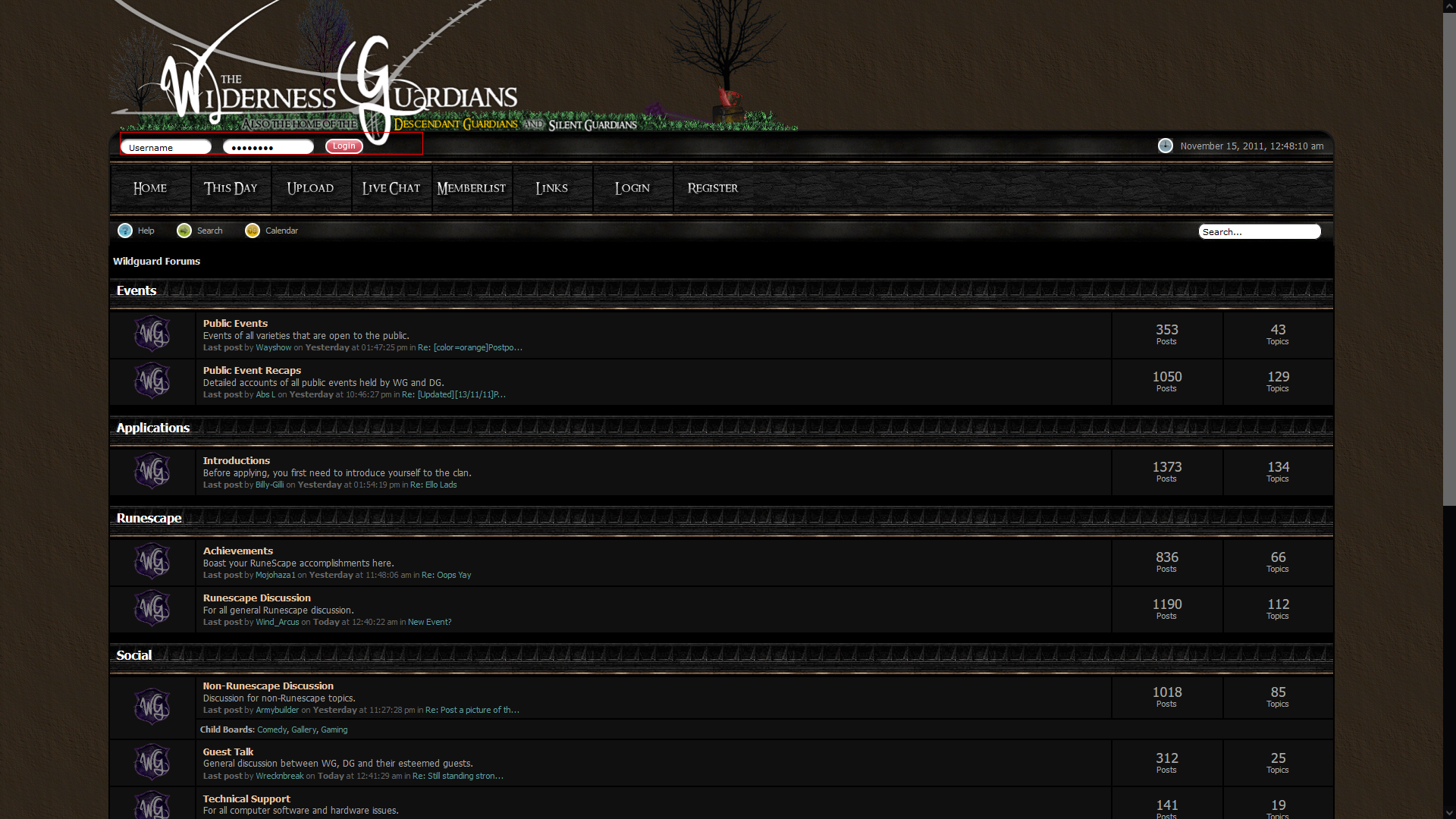Viewport: 1456px width, 819px height.
Task: Open the 'Re: Still standing stron...' post
Action: (x=457, y=776)
